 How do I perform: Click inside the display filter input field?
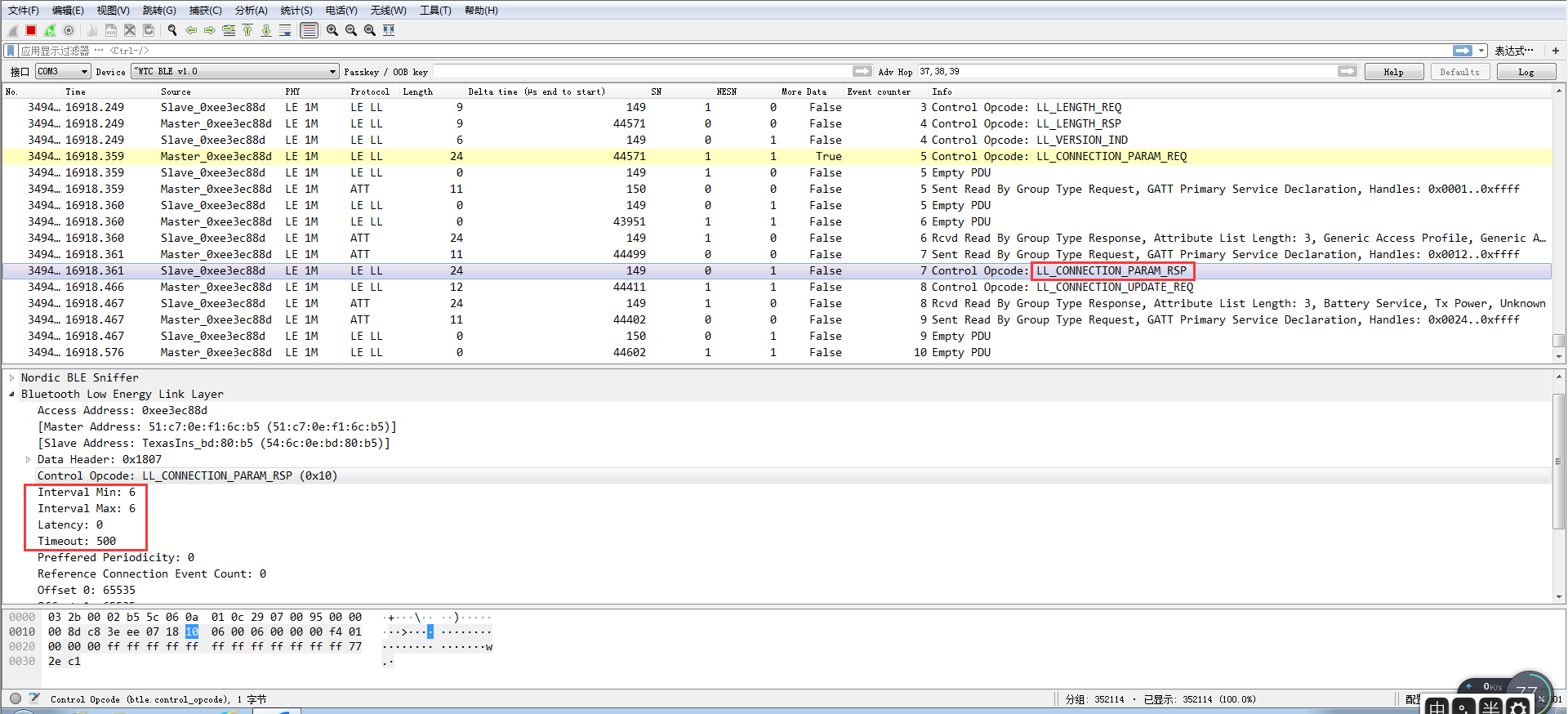(735, 51)
